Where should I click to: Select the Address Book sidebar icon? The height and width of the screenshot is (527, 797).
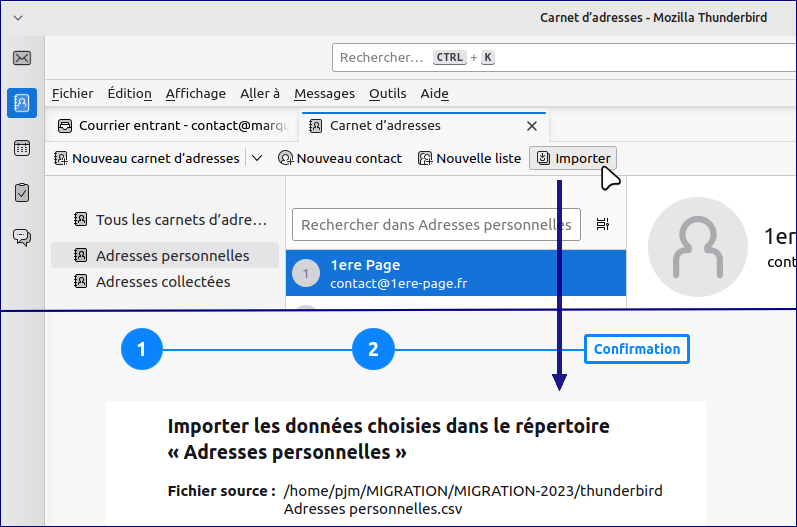coord(22,103)
